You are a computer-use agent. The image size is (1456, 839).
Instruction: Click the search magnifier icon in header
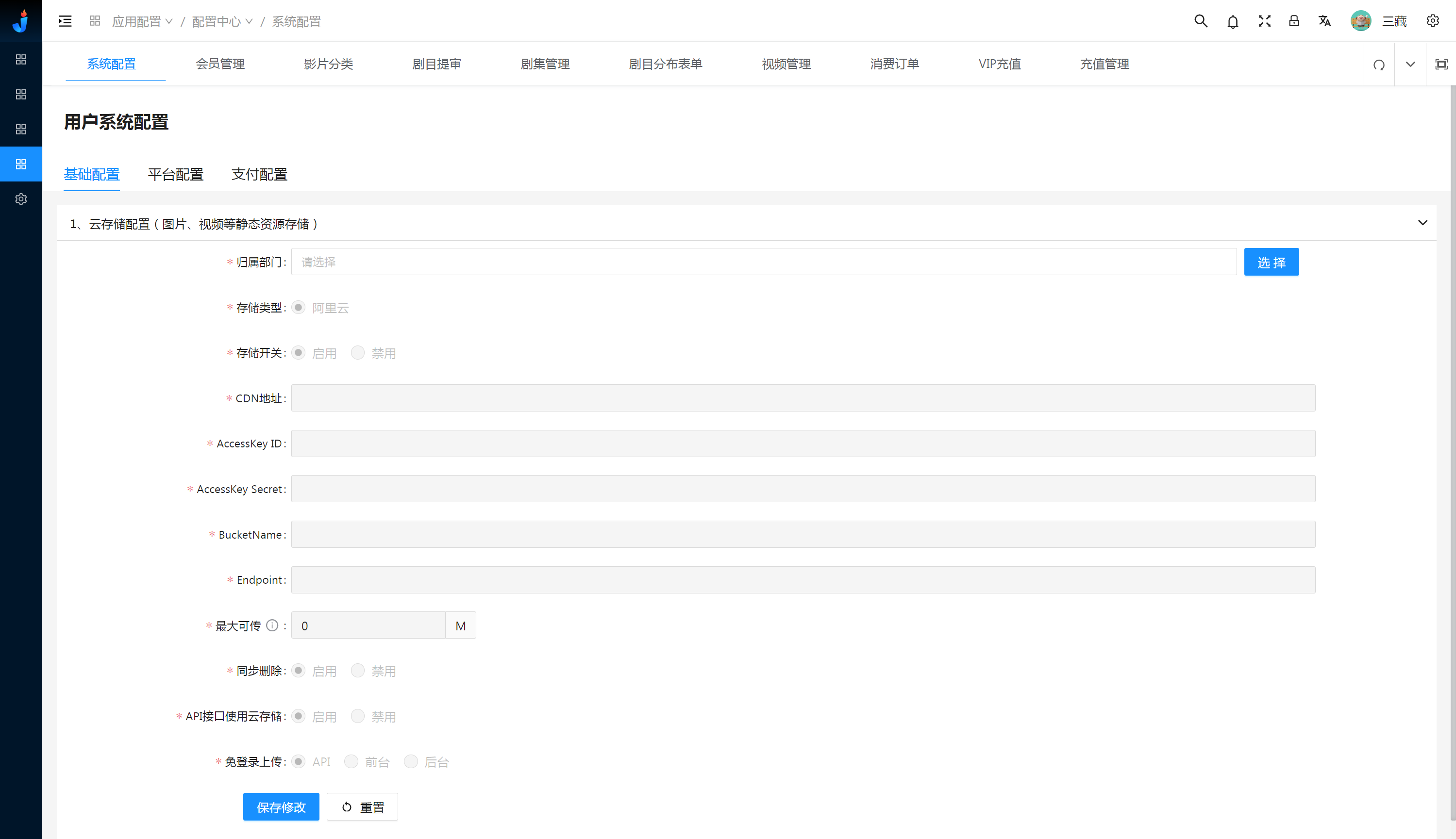(x=1200, y=21)
